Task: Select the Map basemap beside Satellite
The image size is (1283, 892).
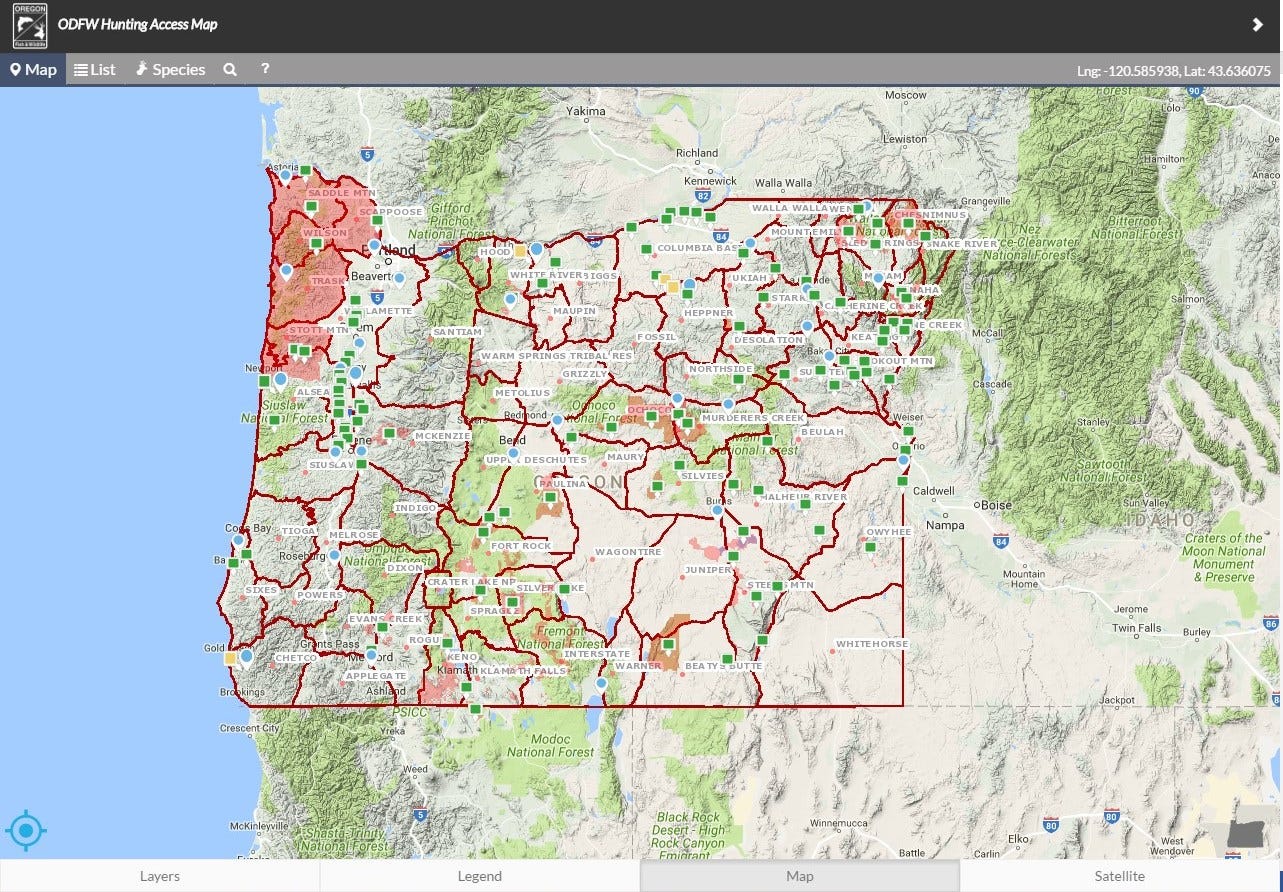Action: pos(800,876)
